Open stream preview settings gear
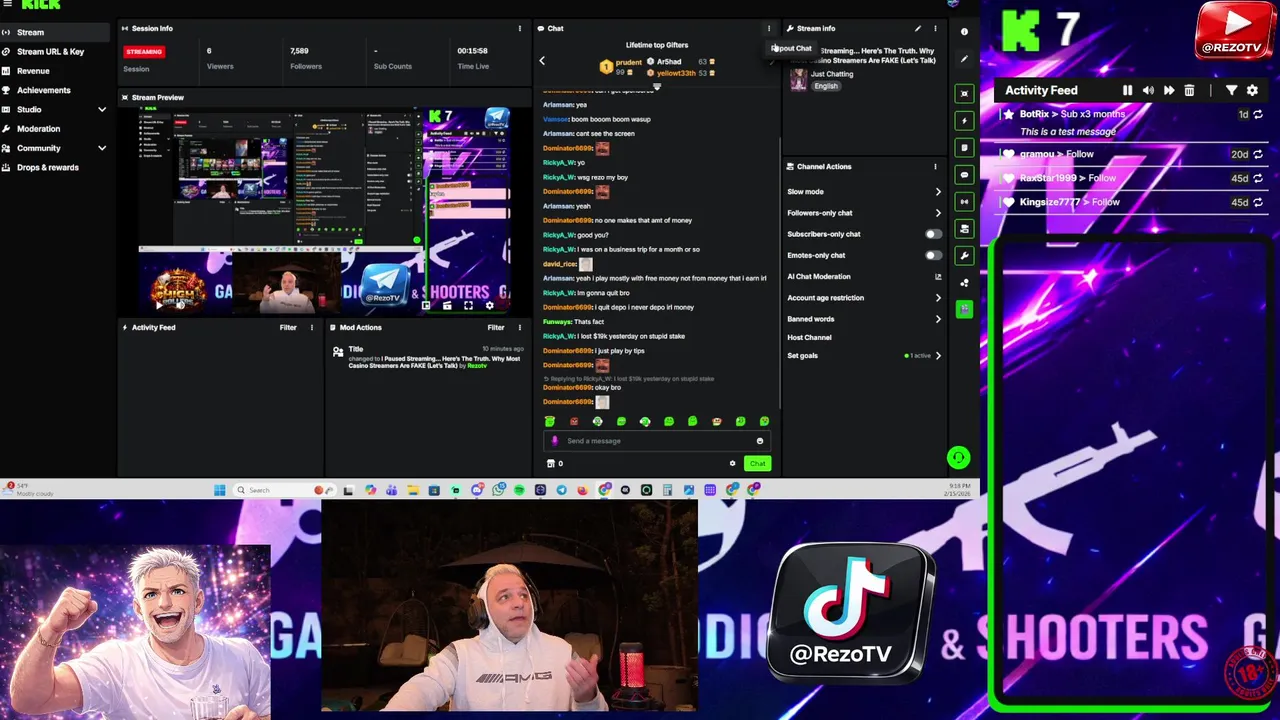1280x720 pixels. coord(489,305)
